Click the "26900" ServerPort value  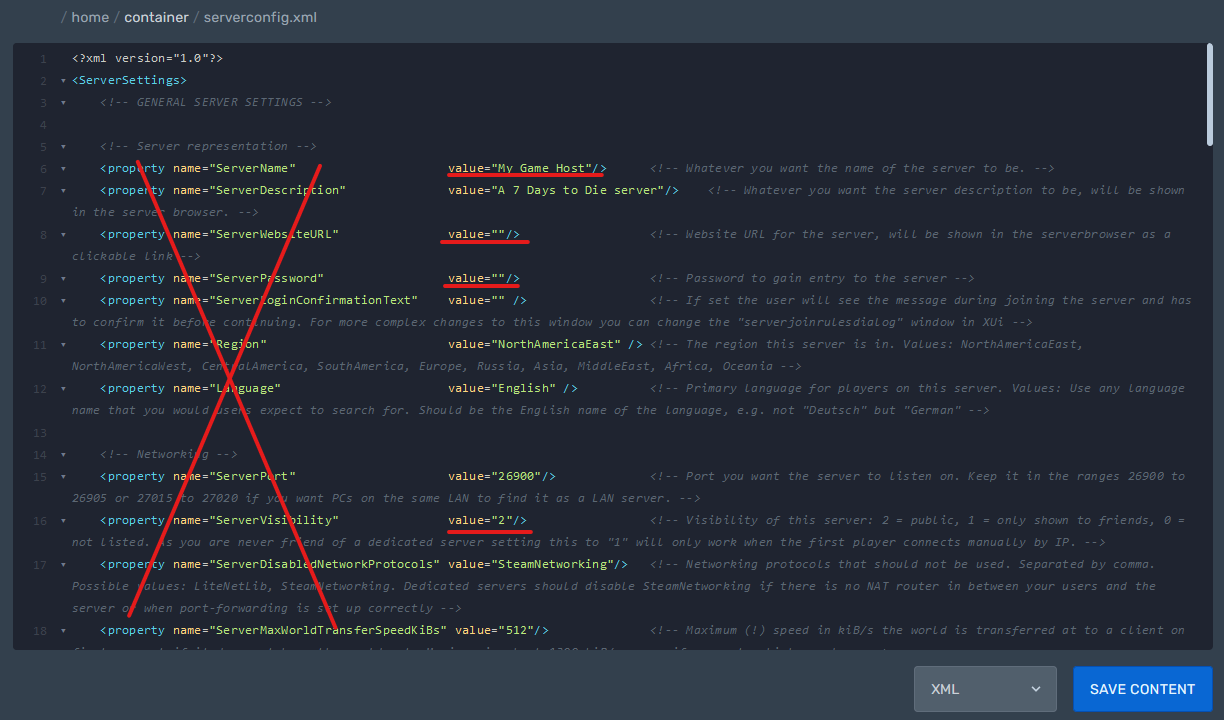point(516,476)
